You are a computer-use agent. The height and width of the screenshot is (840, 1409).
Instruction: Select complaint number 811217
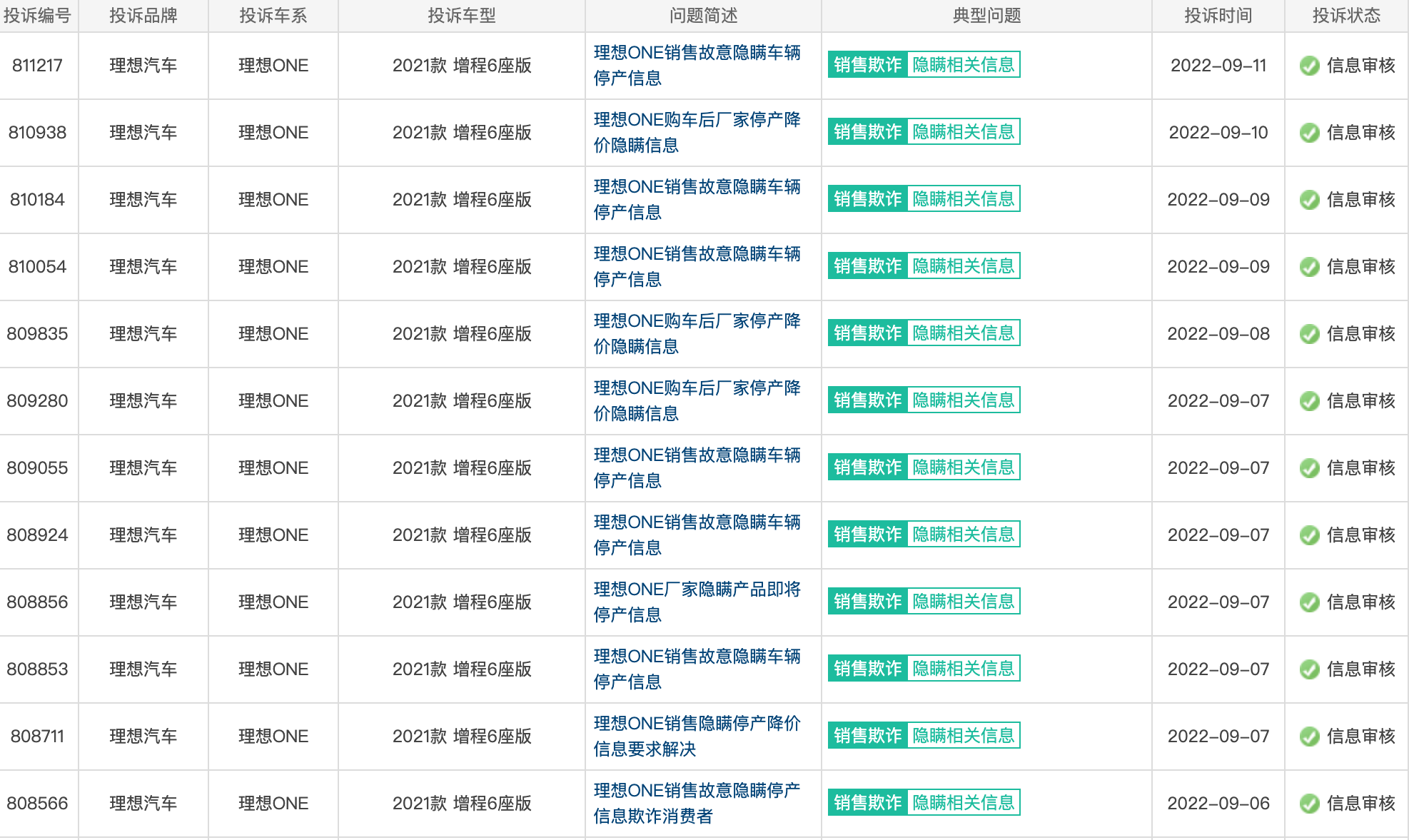[x=37, y=66]
